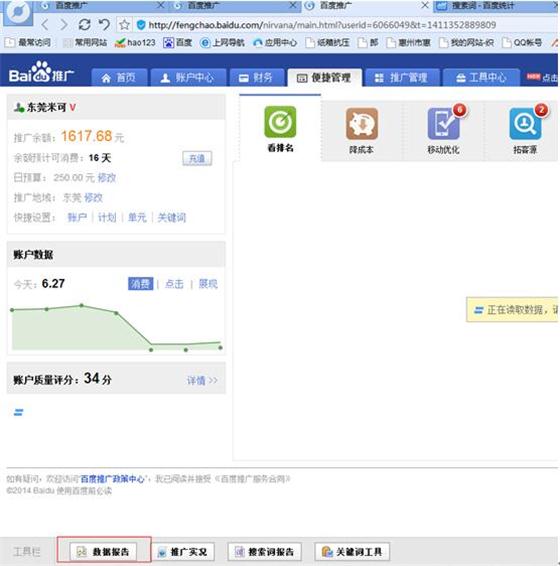The image size is (560, 566).
Task: Click 修改 link next to daily budget
Action: [107, 178]
